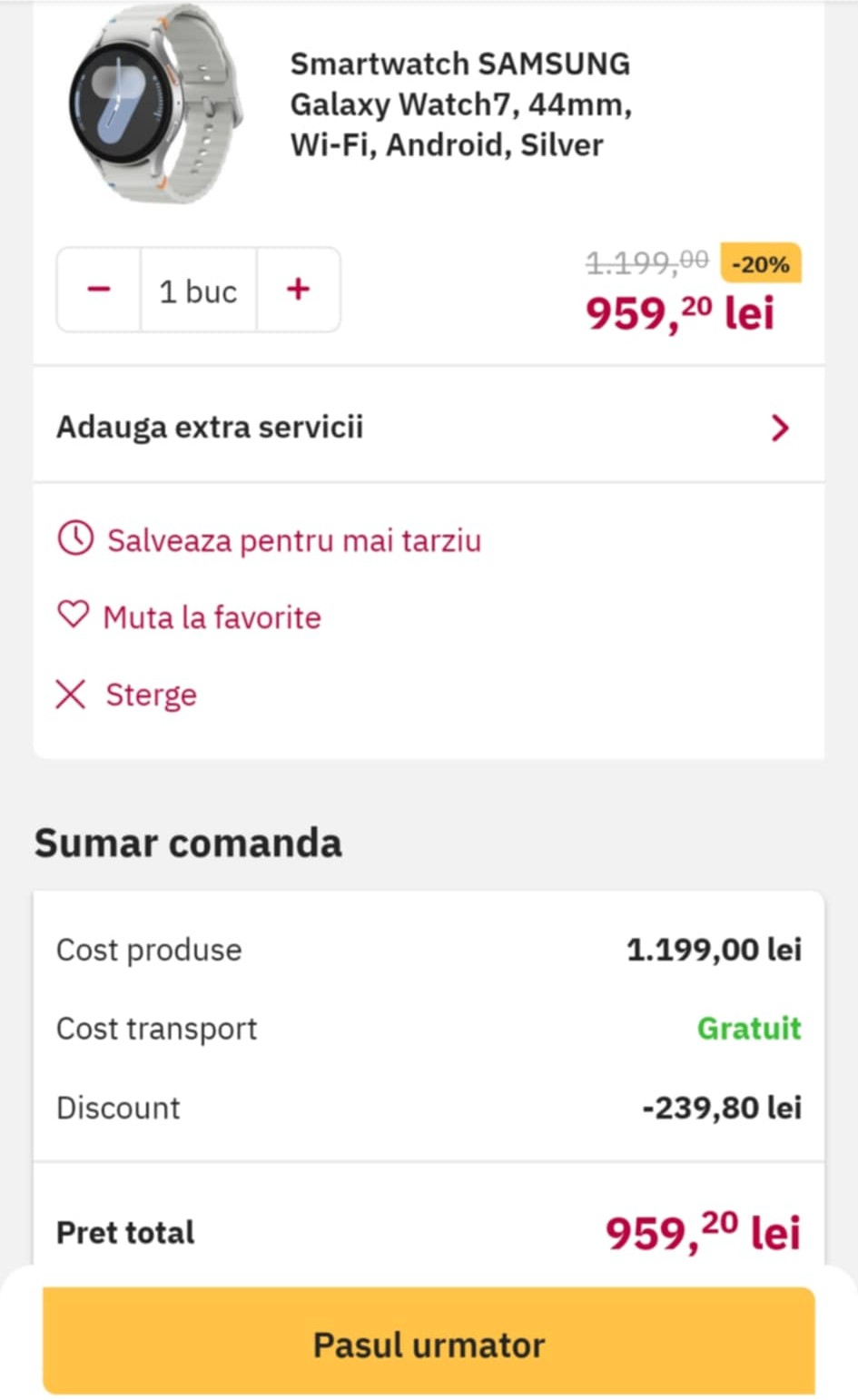Choose the Muta la favorite link
This screenshot has width=858, height=1400.
point(212,617)
